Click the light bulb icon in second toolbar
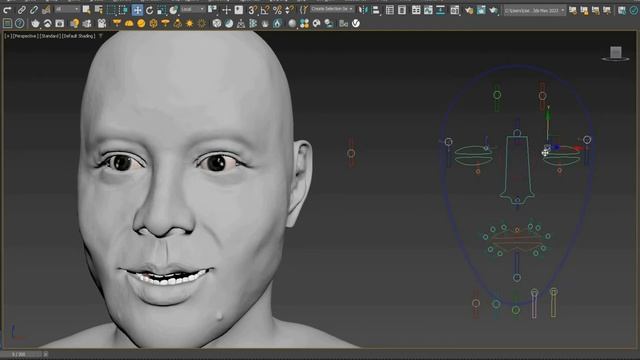The width and height of the screenshot is (640, 360). pyautogui.click(x=74, y=24)
